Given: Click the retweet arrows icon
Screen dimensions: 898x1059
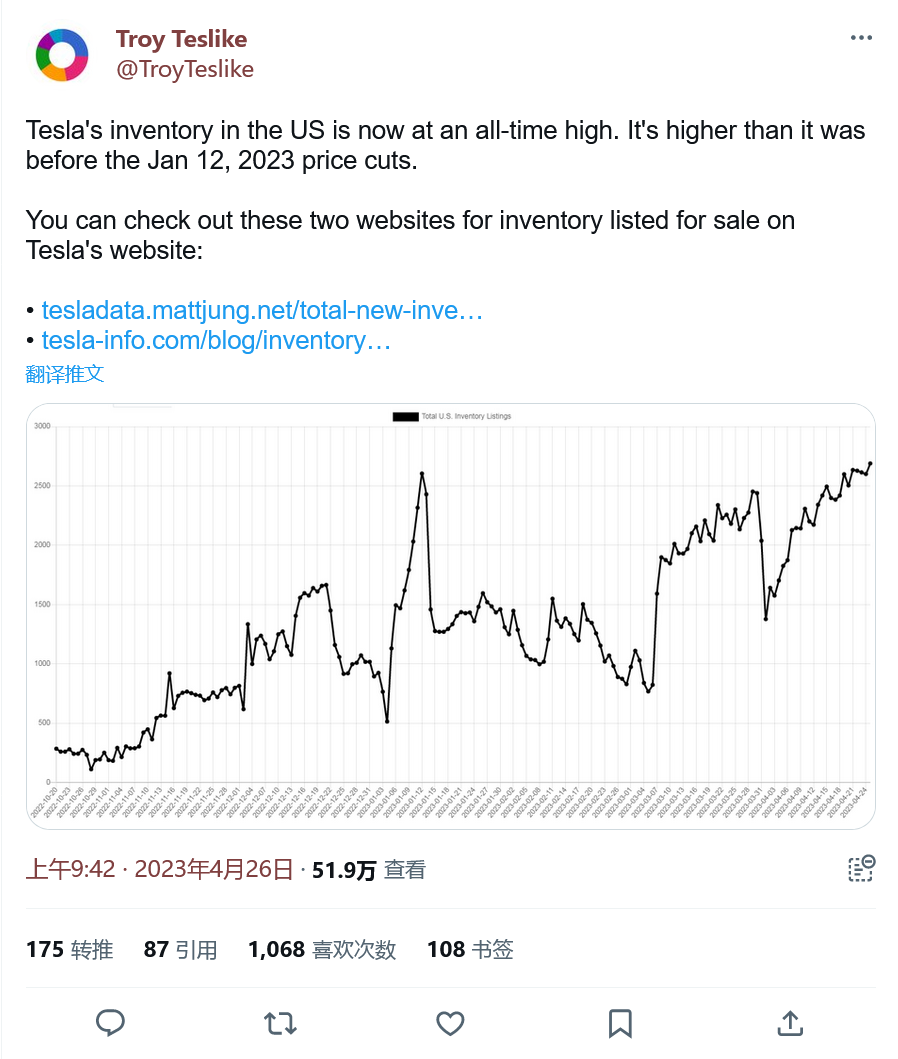Looking at the screenshot, I should 280,1022.
